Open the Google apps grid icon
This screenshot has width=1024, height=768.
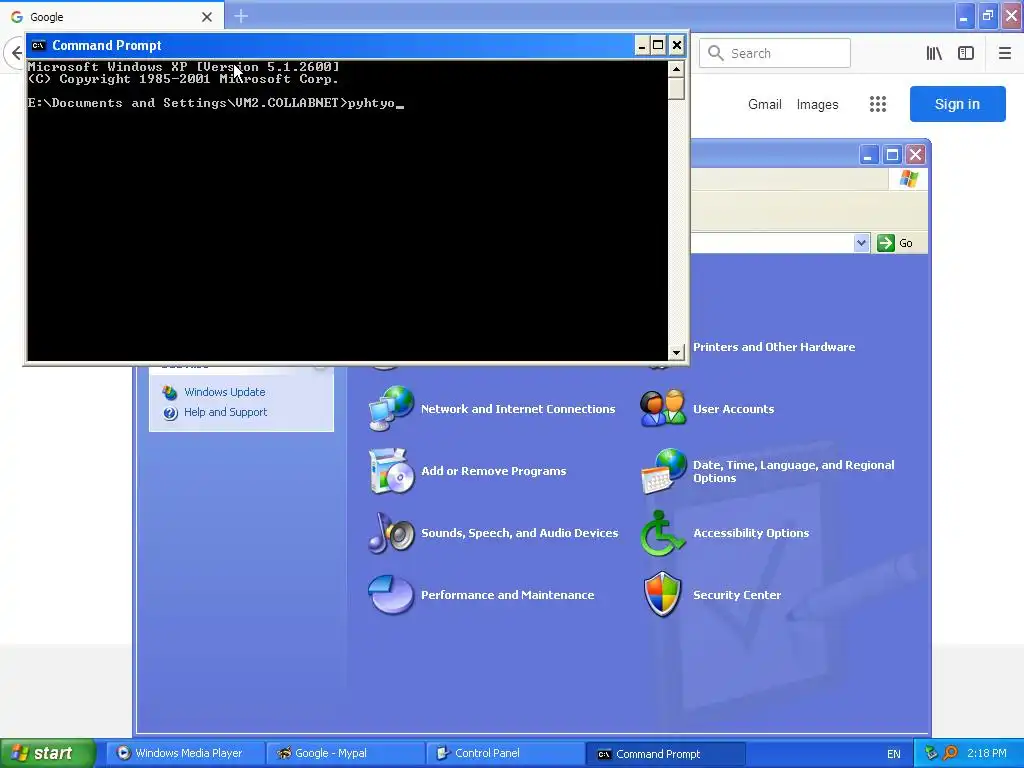tap(878, 104)
